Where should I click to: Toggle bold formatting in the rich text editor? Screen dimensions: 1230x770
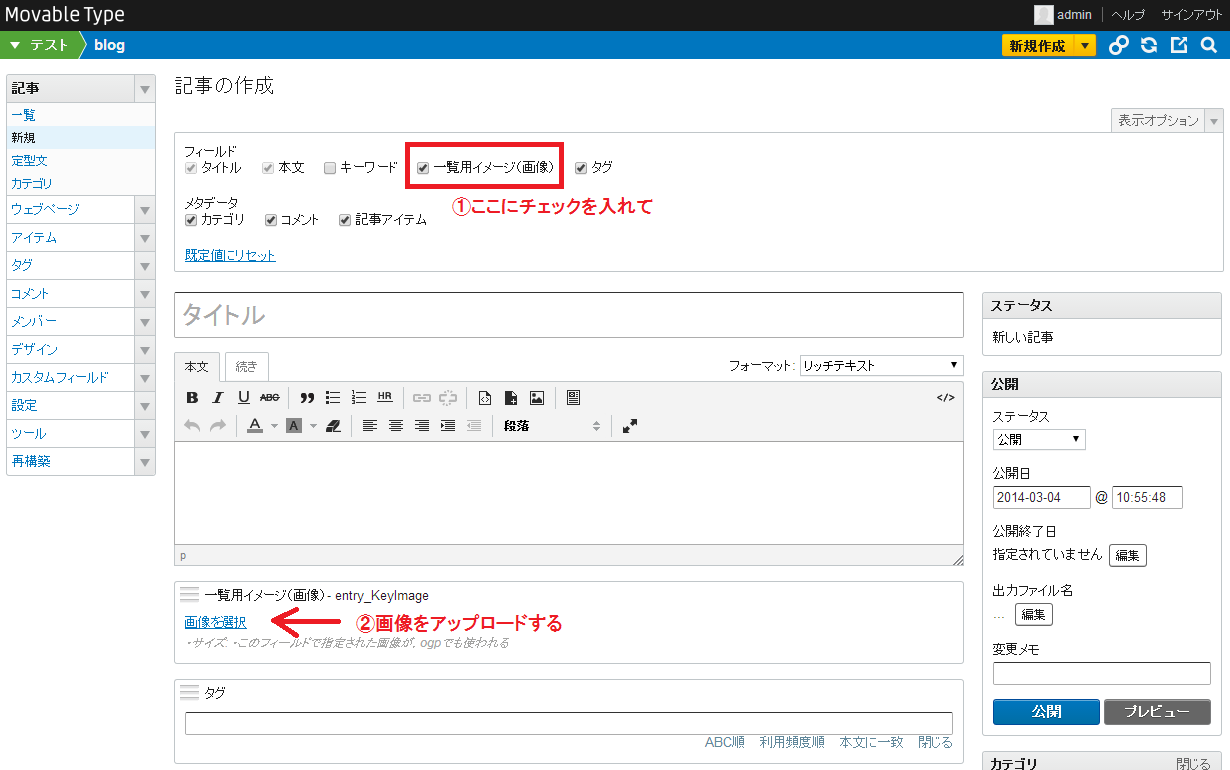click(x=191, y=397)
